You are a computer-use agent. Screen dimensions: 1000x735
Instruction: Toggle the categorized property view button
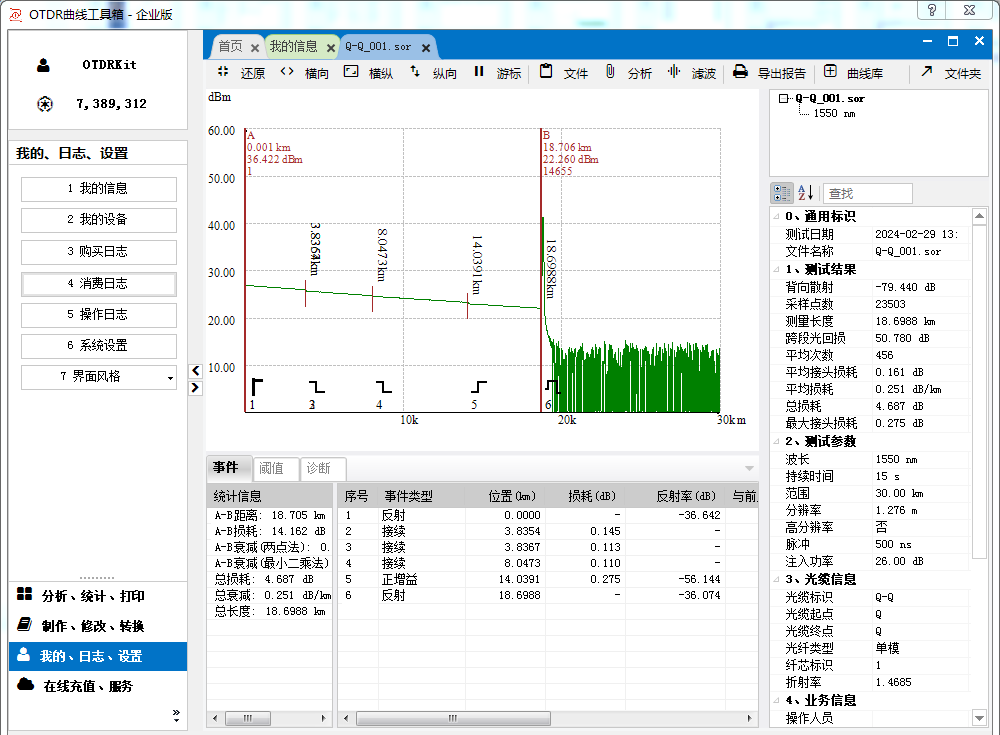[x=782, y=193]
